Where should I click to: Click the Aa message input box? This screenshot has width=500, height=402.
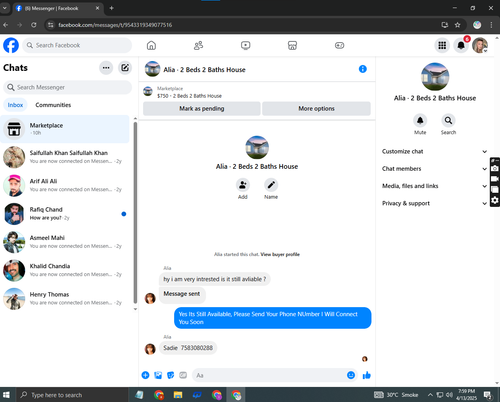click(x=269, y=375)
